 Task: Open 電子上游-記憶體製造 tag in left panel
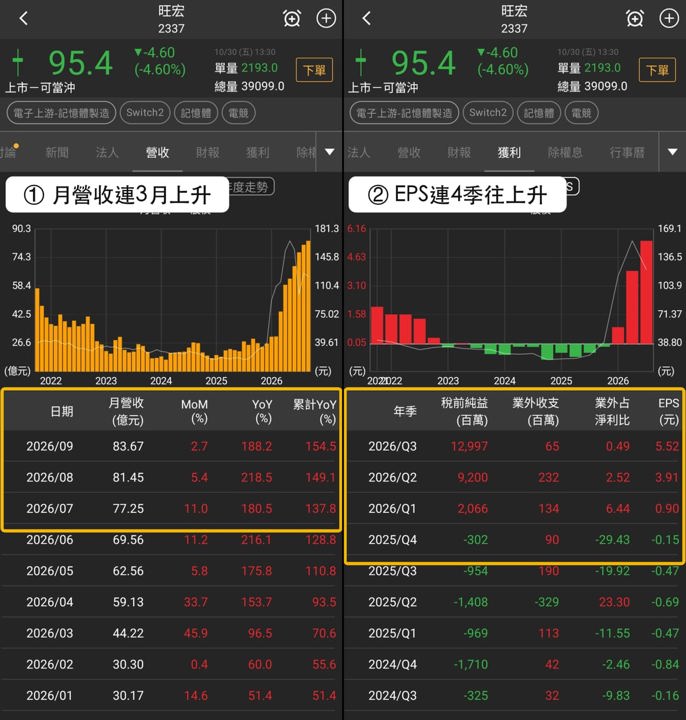pyautogui.click(x=61, y=113)
